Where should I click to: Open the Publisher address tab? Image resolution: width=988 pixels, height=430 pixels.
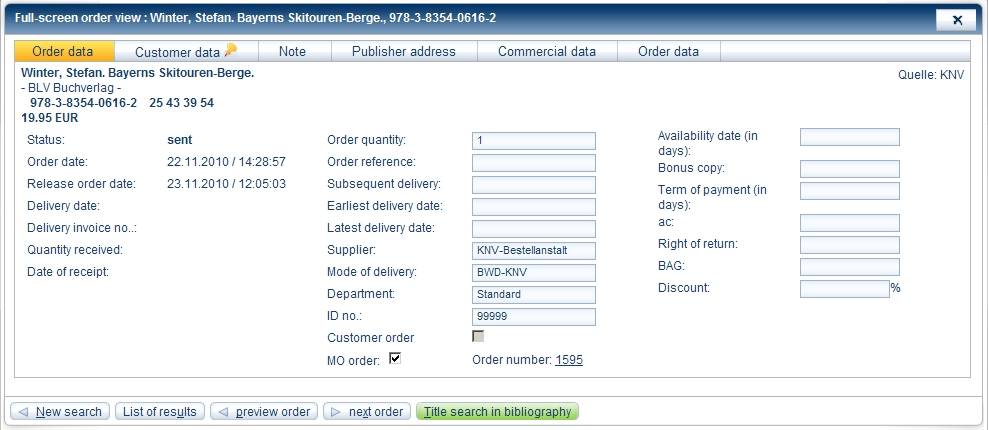point(403,51)
